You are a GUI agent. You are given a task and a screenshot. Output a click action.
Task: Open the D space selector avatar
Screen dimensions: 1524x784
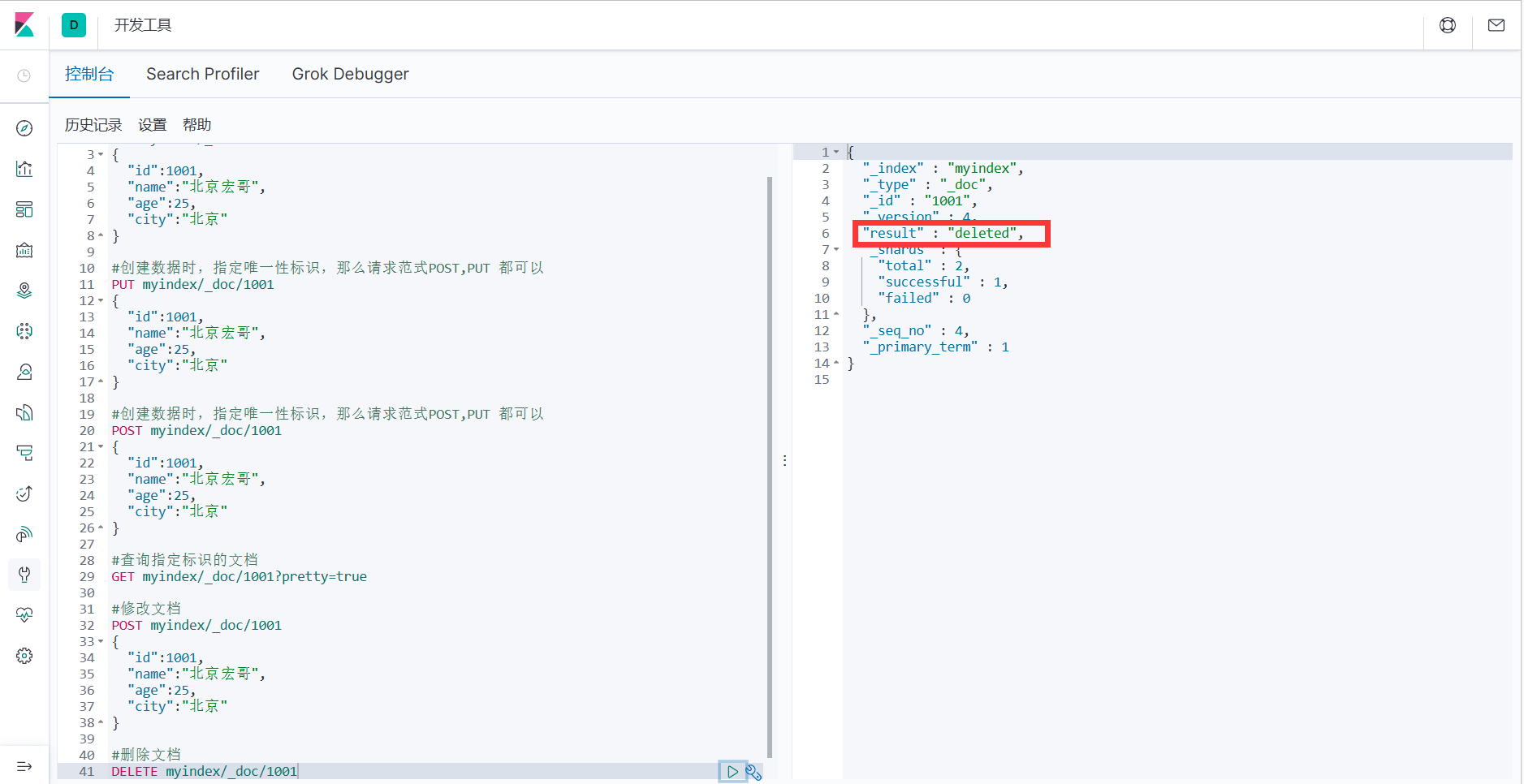point(74,25)
